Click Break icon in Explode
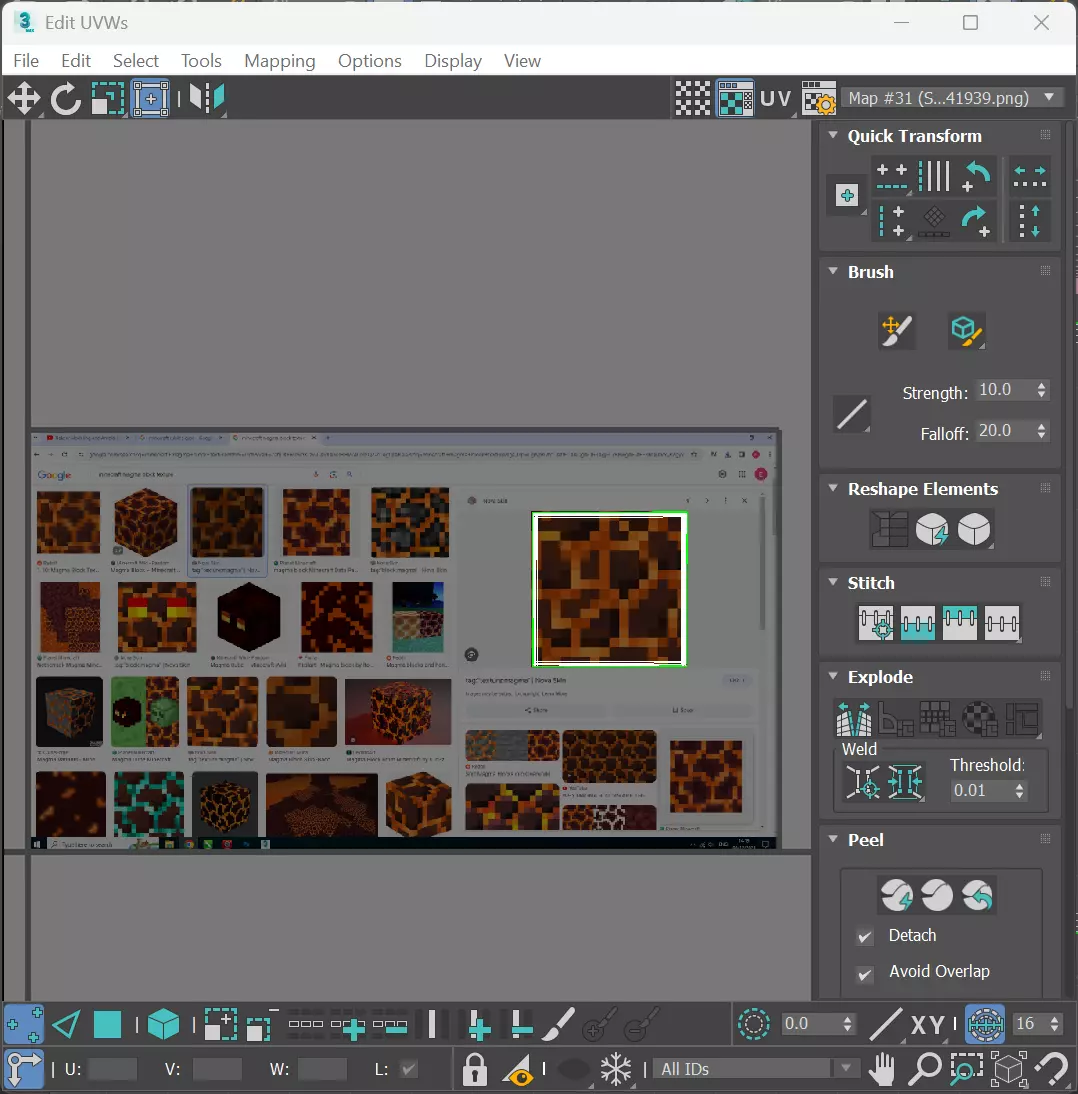This screenshot has height=1094, width=1078. point(853,719)
